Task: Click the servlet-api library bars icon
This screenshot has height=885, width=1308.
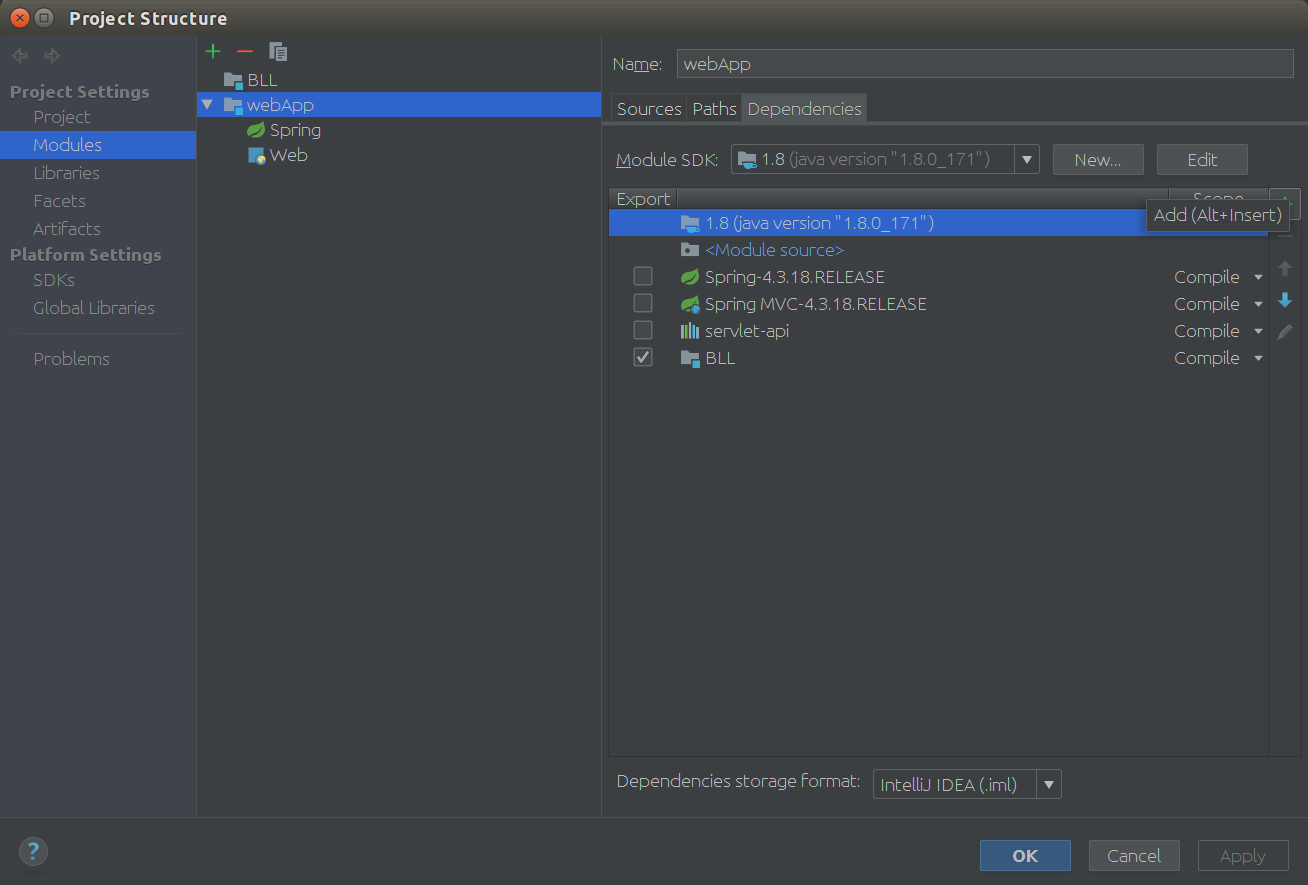Action: pyautogui.click(x=690, y=331)
